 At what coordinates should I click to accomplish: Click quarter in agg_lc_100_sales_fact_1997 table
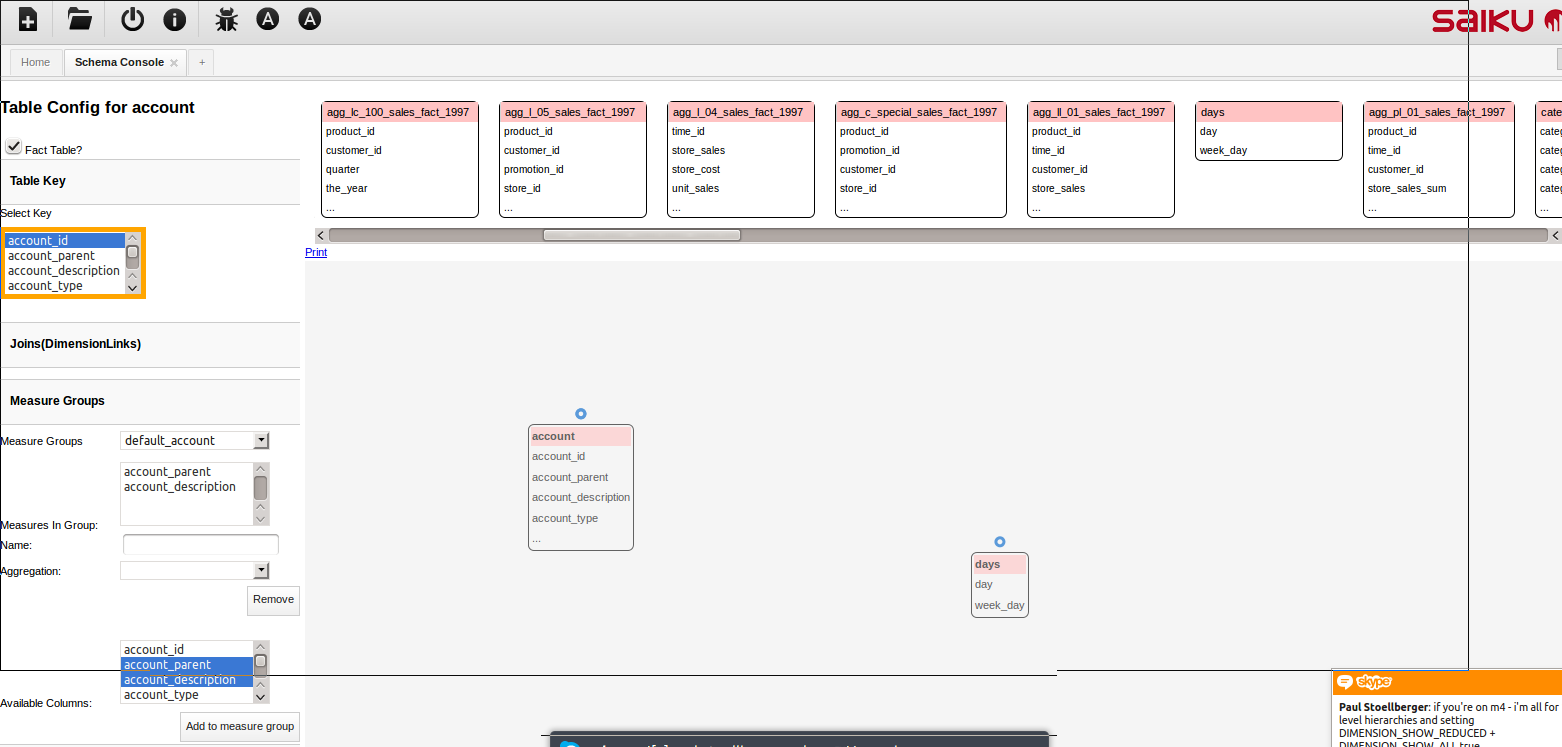tap(343, 169)
